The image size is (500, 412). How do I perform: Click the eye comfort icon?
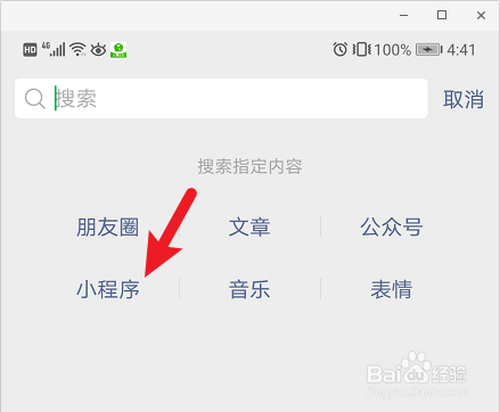[98, 50]
